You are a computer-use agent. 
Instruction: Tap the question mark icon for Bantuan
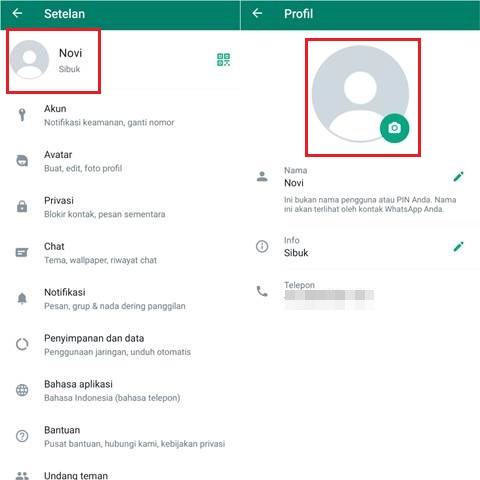(x=22, y=436)
